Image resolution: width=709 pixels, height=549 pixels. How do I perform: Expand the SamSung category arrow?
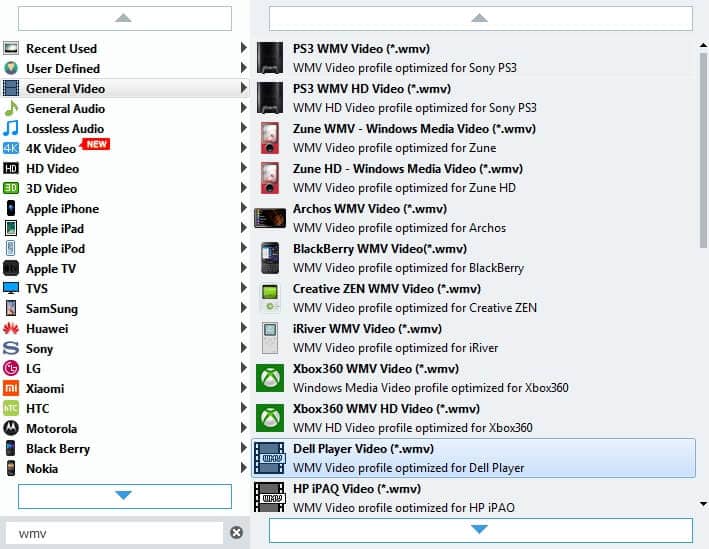point(243,309)
